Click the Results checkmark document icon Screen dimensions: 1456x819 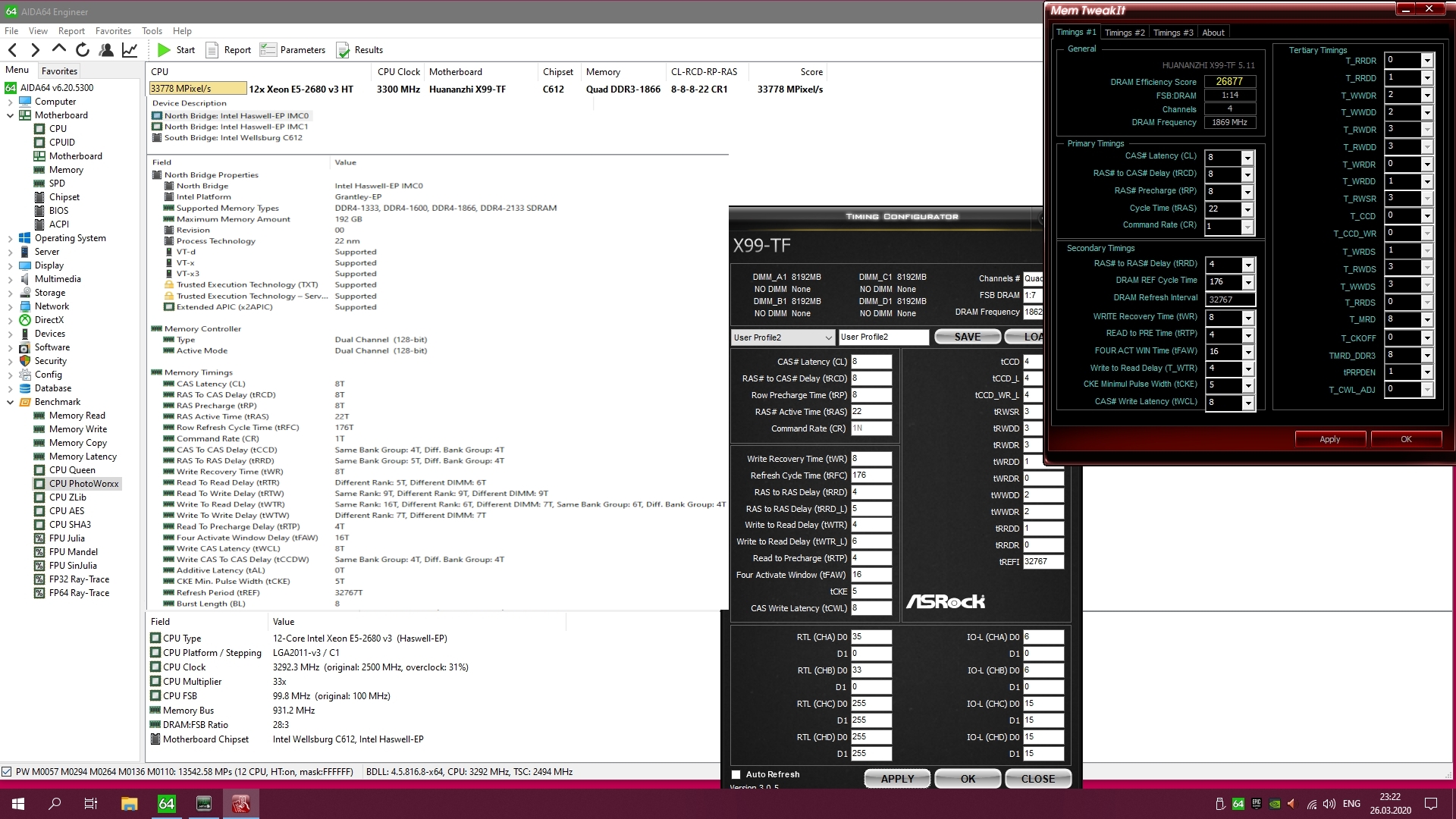coord(343,50)
